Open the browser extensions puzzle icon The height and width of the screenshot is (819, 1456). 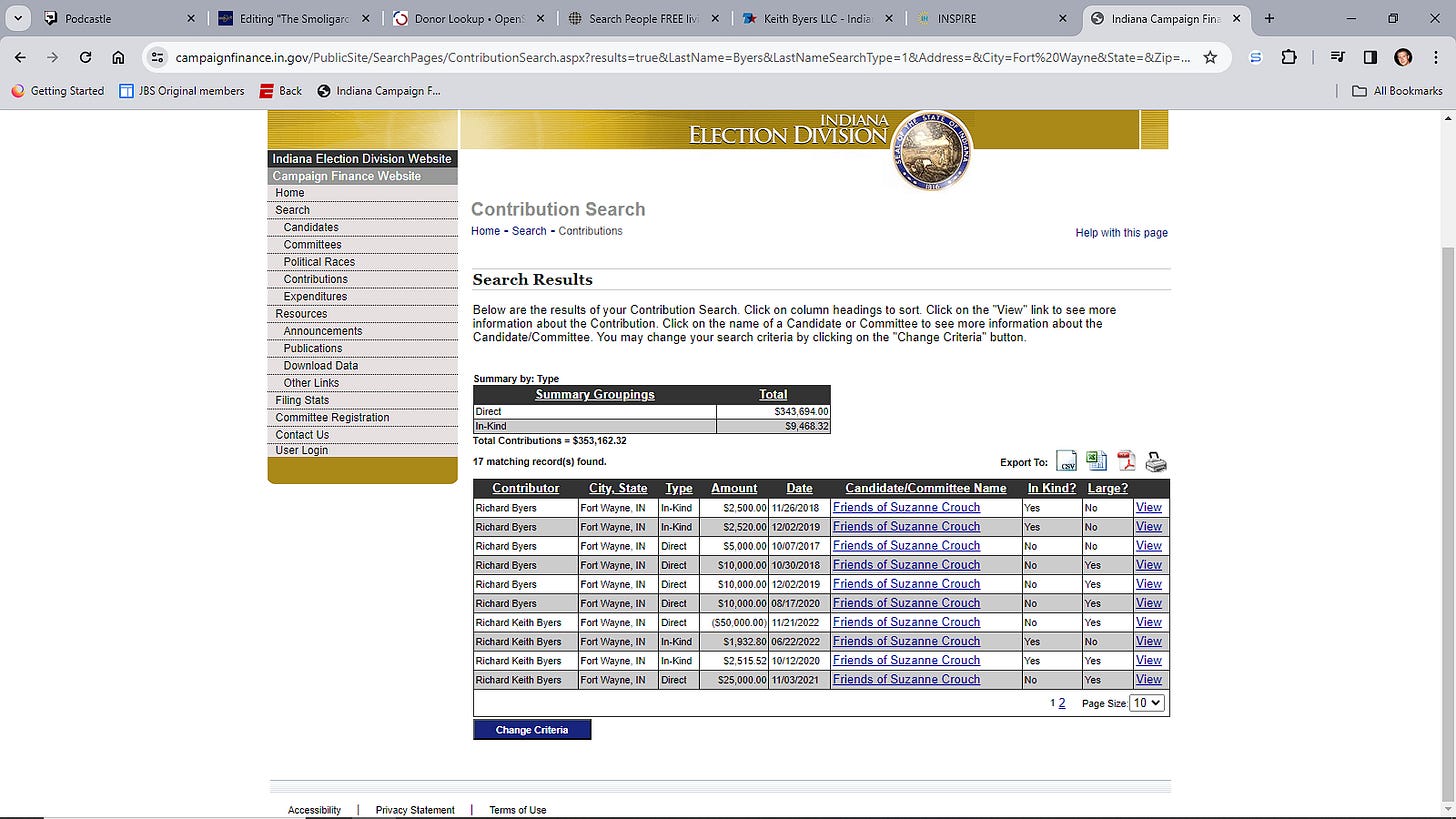pos(1289,57)
